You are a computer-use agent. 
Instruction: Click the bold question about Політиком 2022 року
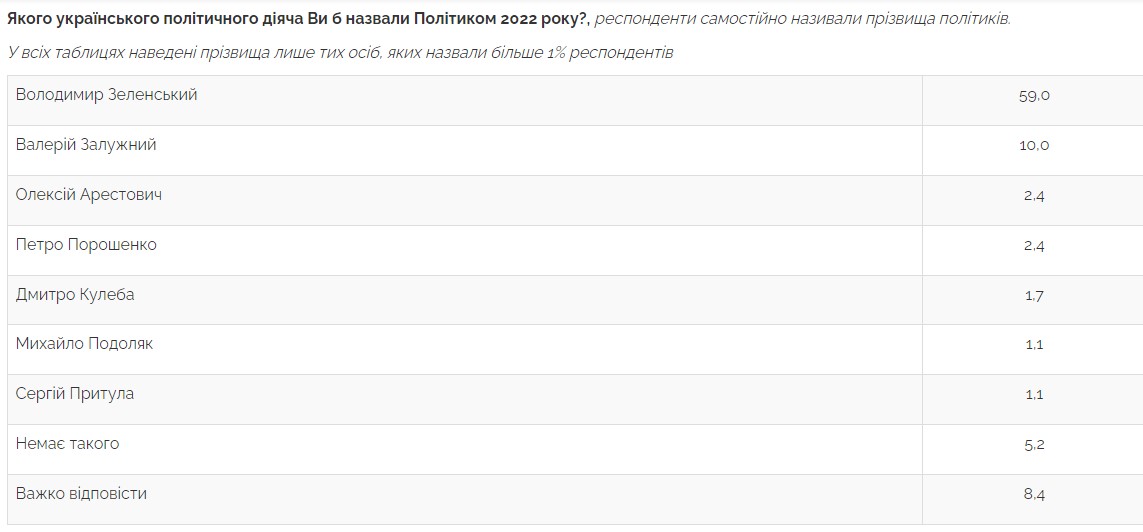pos(298,19)
